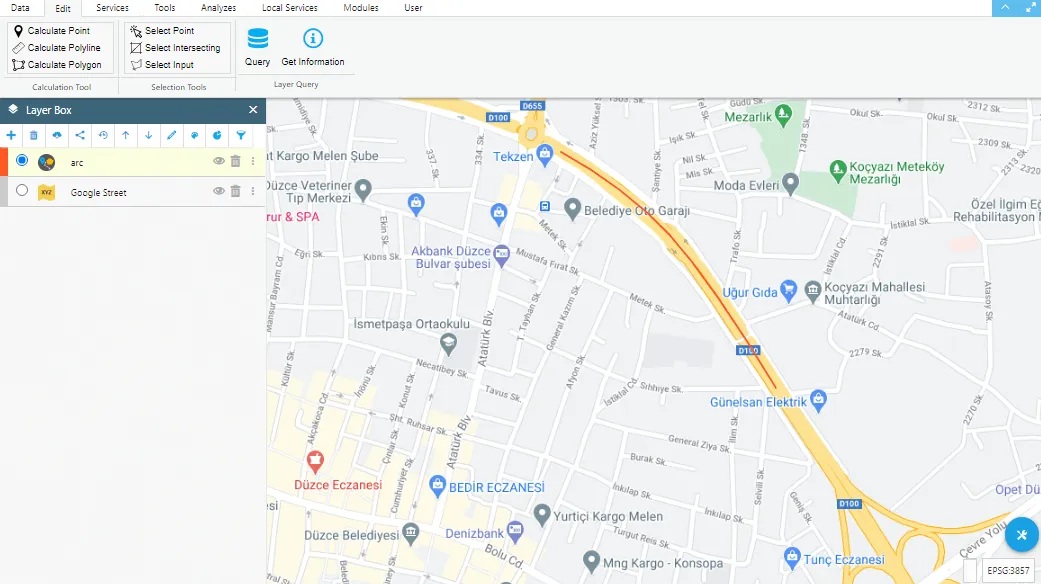Open the Modules ribbon tab

(361, 8)
